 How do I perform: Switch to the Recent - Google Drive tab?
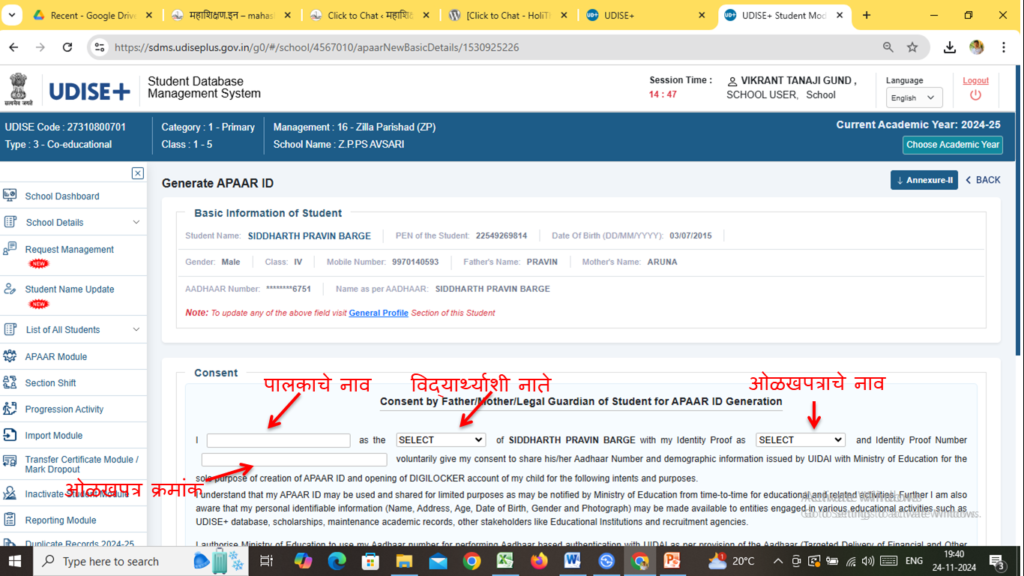pyautogui.click(x=93, y=15)
